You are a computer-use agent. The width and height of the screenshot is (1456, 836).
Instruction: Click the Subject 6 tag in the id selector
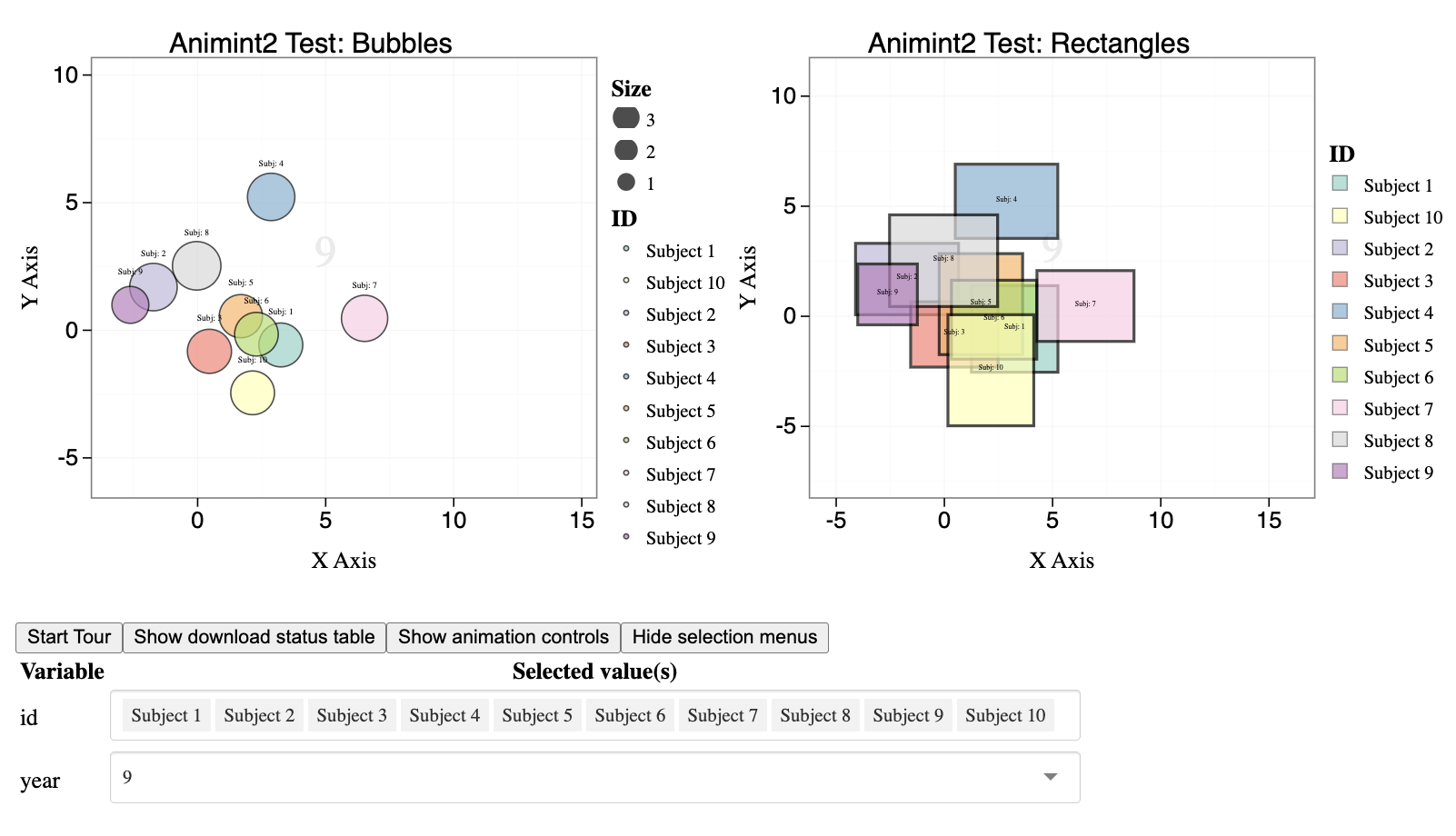(630, 716)
